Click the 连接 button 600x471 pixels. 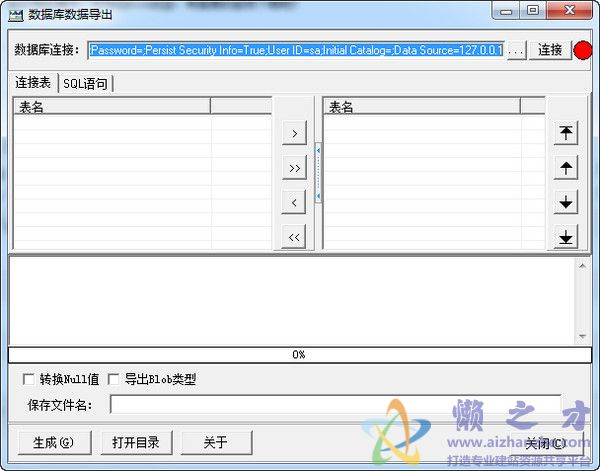tap(550, 50)
